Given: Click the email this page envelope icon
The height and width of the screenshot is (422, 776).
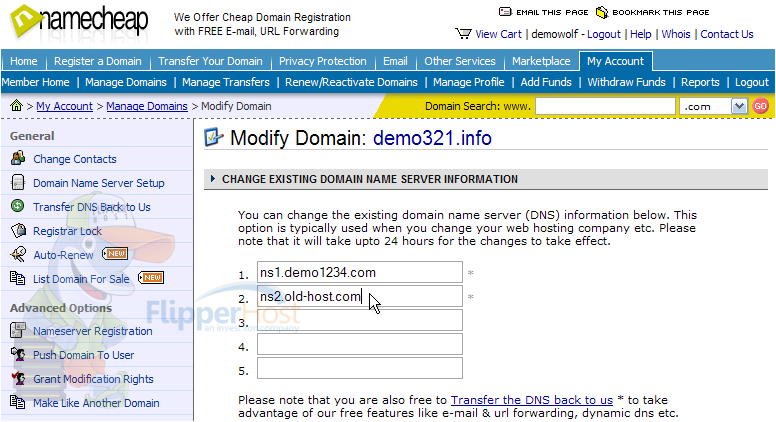Looking at the screenshot, I should [x=505, y=12].
